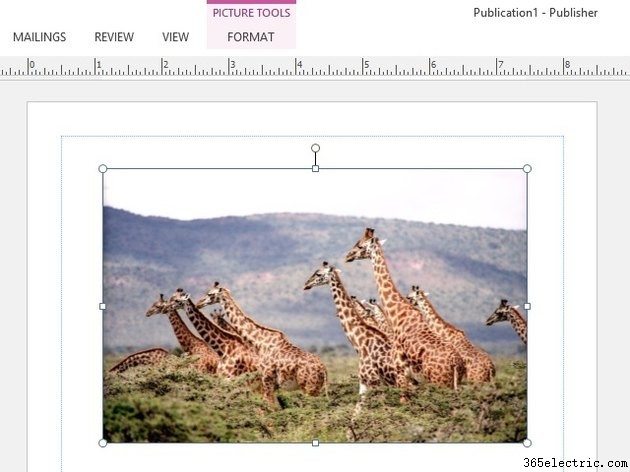Click the rotation handle above the picture
The image size is (630, 472).
315,148
